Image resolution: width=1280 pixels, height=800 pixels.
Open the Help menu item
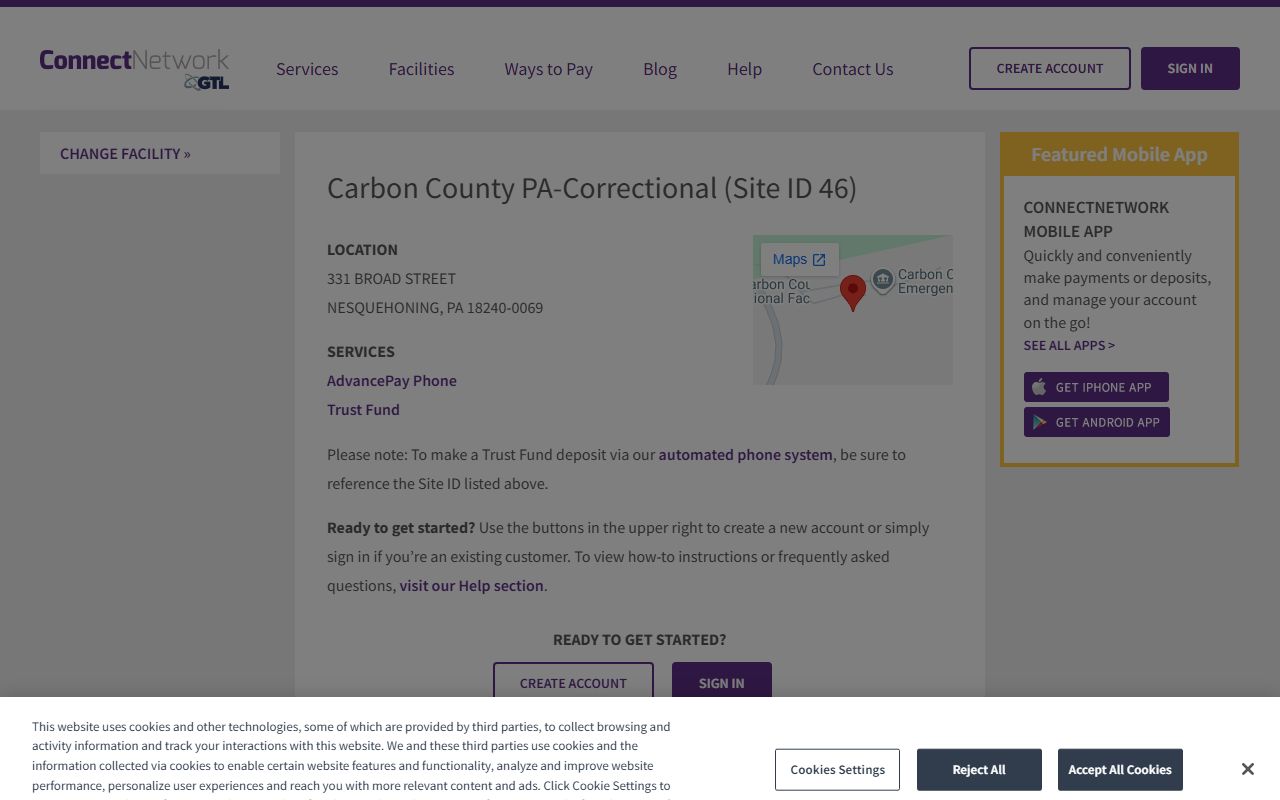pos(744,69)
